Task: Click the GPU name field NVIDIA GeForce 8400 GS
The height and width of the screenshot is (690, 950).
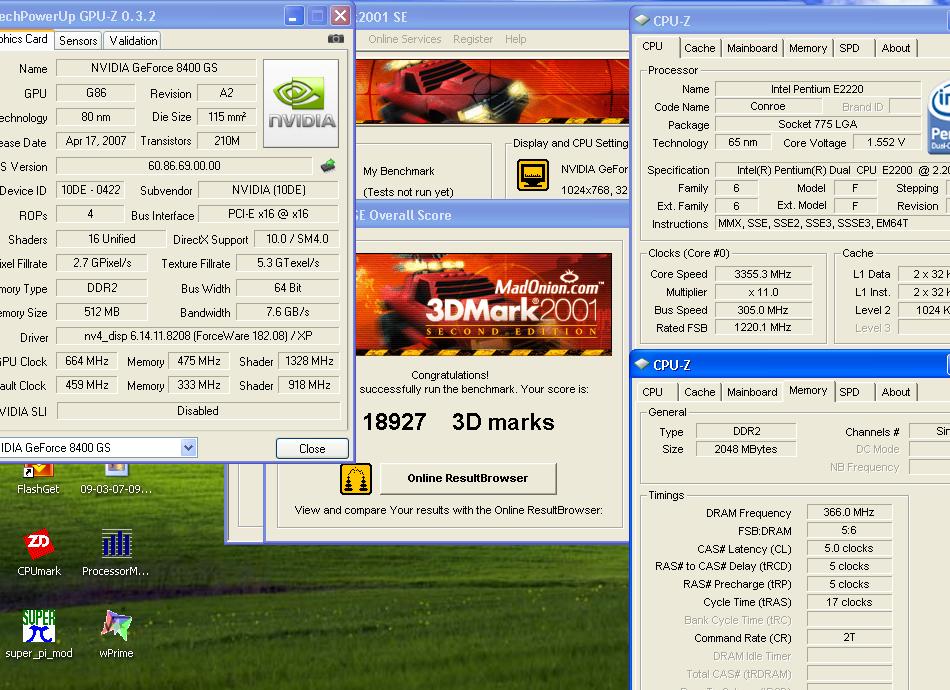Action: point(155,68)
